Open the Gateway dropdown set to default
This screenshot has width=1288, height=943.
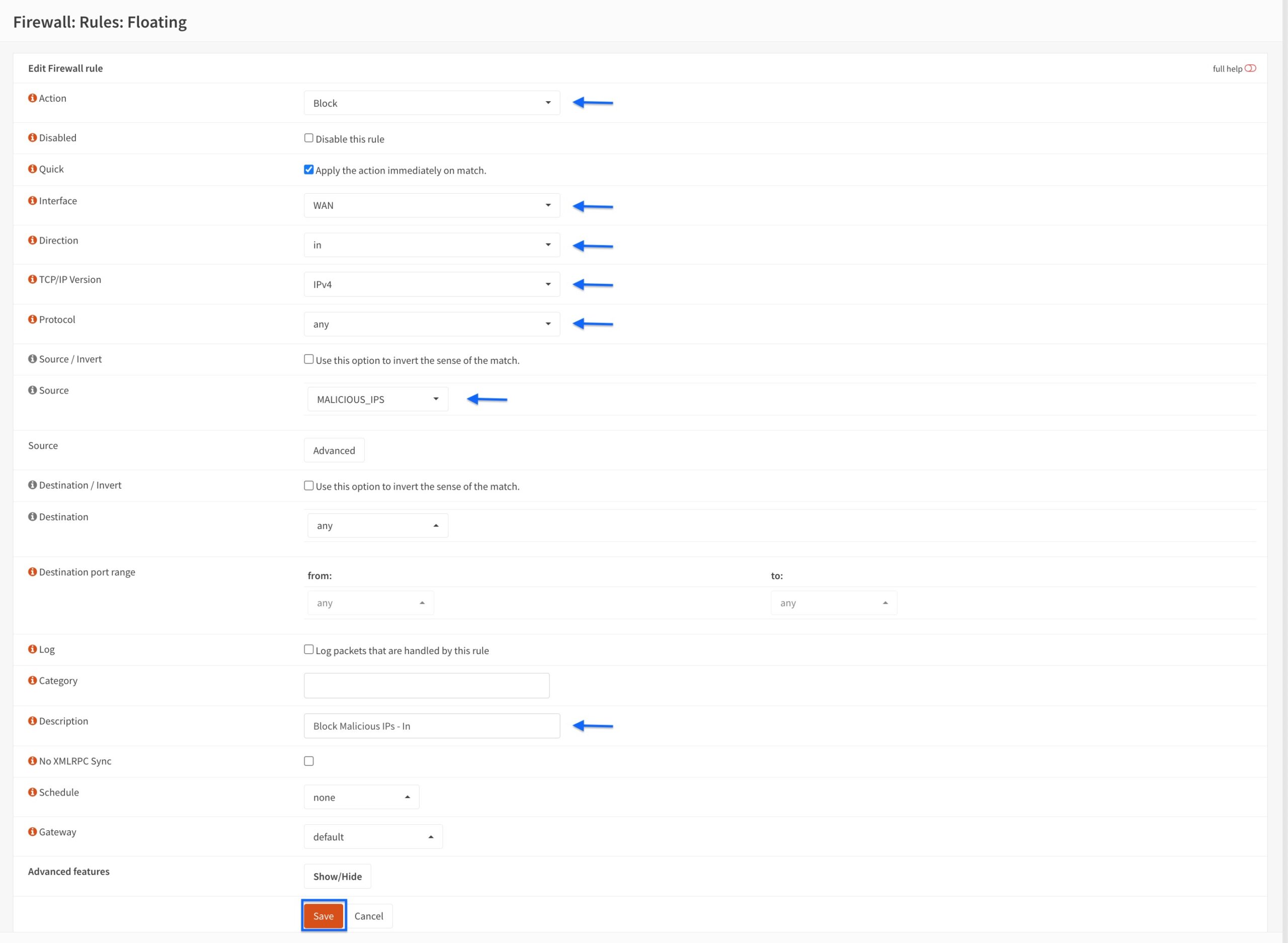click(373, 837)
